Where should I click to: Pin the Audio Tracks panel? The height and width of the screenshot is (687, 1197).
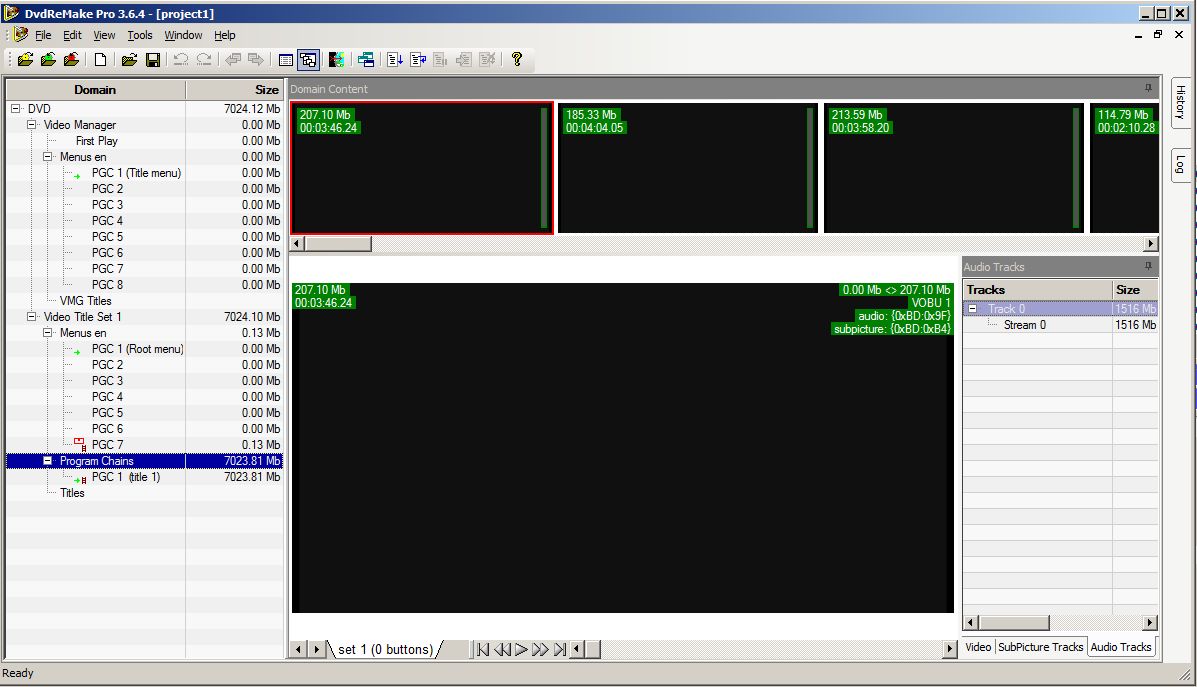(x=1149, y=267)
